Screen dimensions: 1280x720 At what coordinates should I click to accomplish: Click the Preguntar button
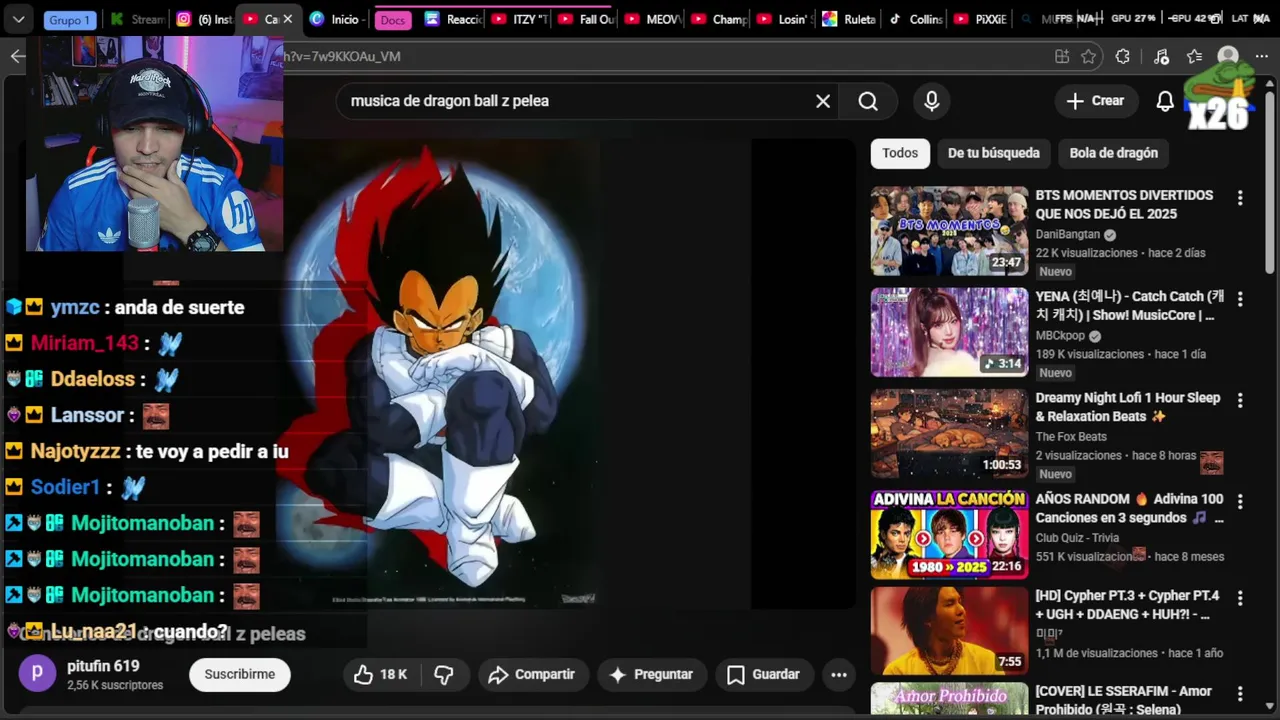tap(651, 675)
